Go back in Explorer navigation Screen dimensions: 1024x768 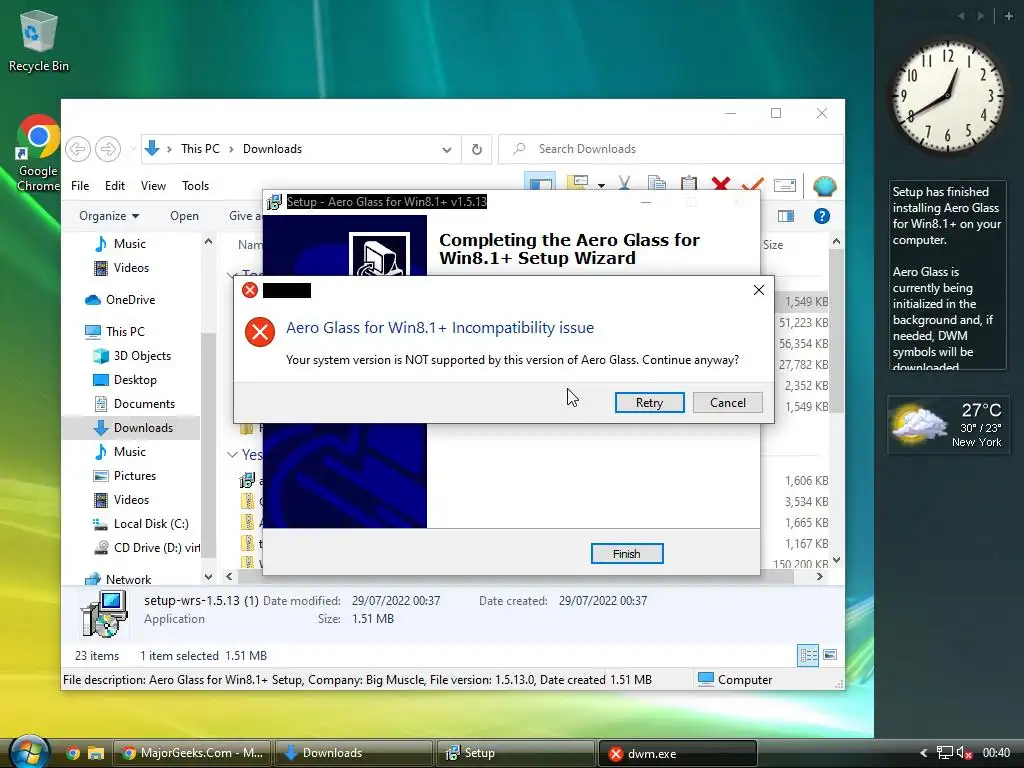pos(78,149)
